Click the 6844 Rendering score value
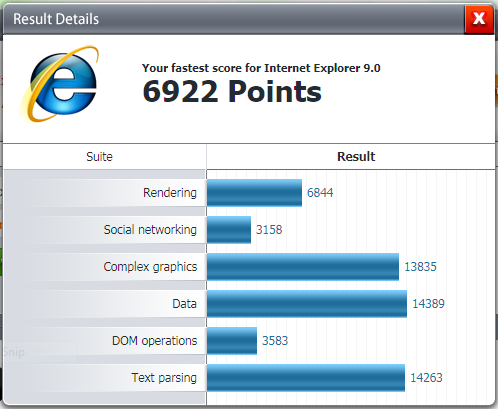Screen dimensions: 498x409 [x=320, y=193]
